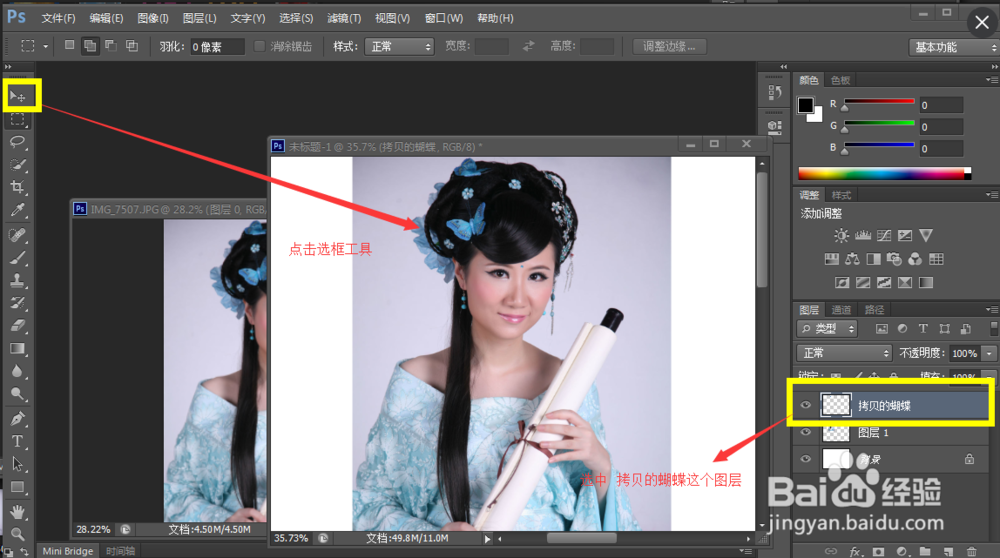The image size is (1000, 558).
Task: Click the 羽化 feather input field
Action: [217, 47]
